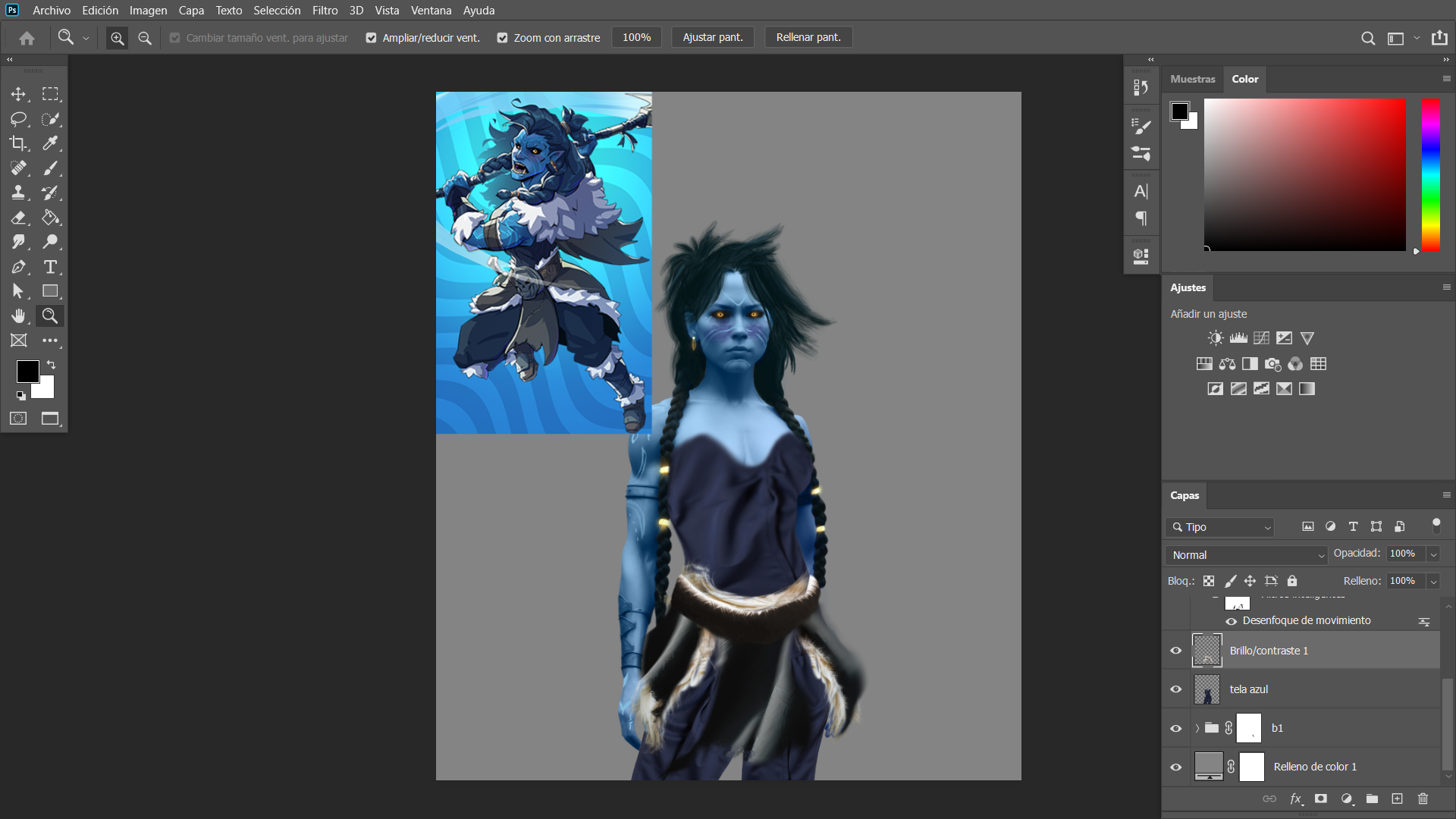Viewport: 1456px width, 819px height.
Task: Toggle Zoom con arrastre checkbox
Action: [502, 38]
